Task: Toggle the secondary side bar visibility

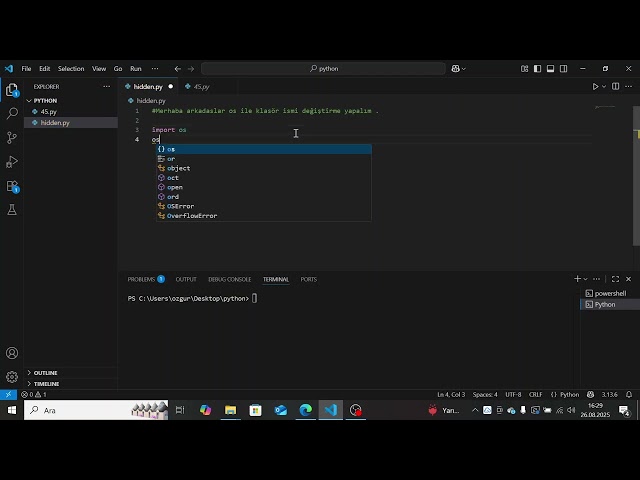Action: 564,69
